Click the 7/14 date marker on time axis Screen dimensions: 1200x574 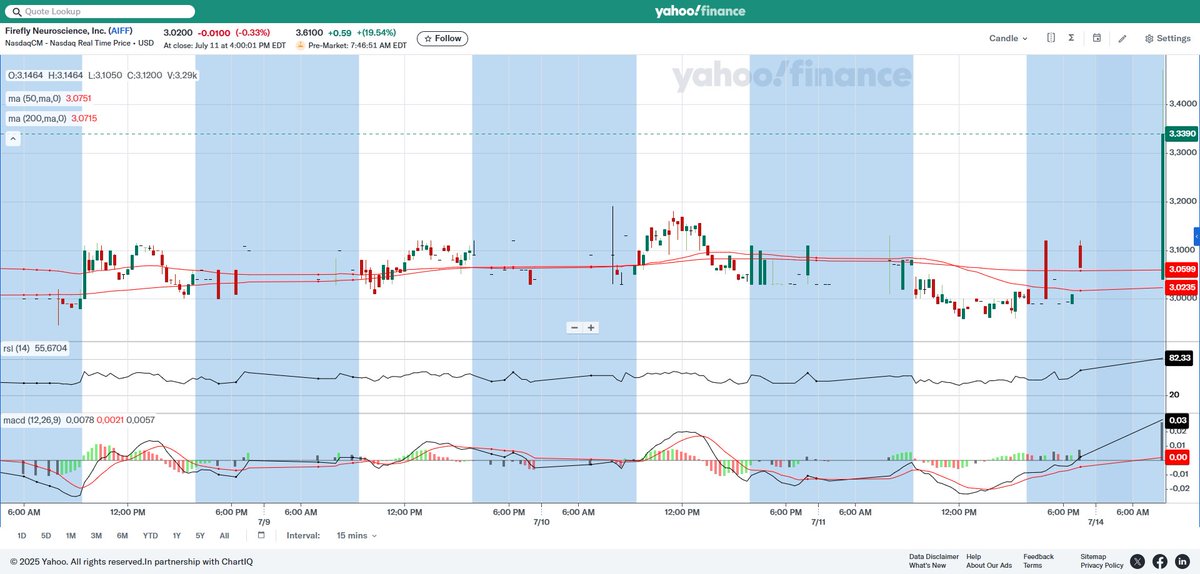(x=1095, y=521)
